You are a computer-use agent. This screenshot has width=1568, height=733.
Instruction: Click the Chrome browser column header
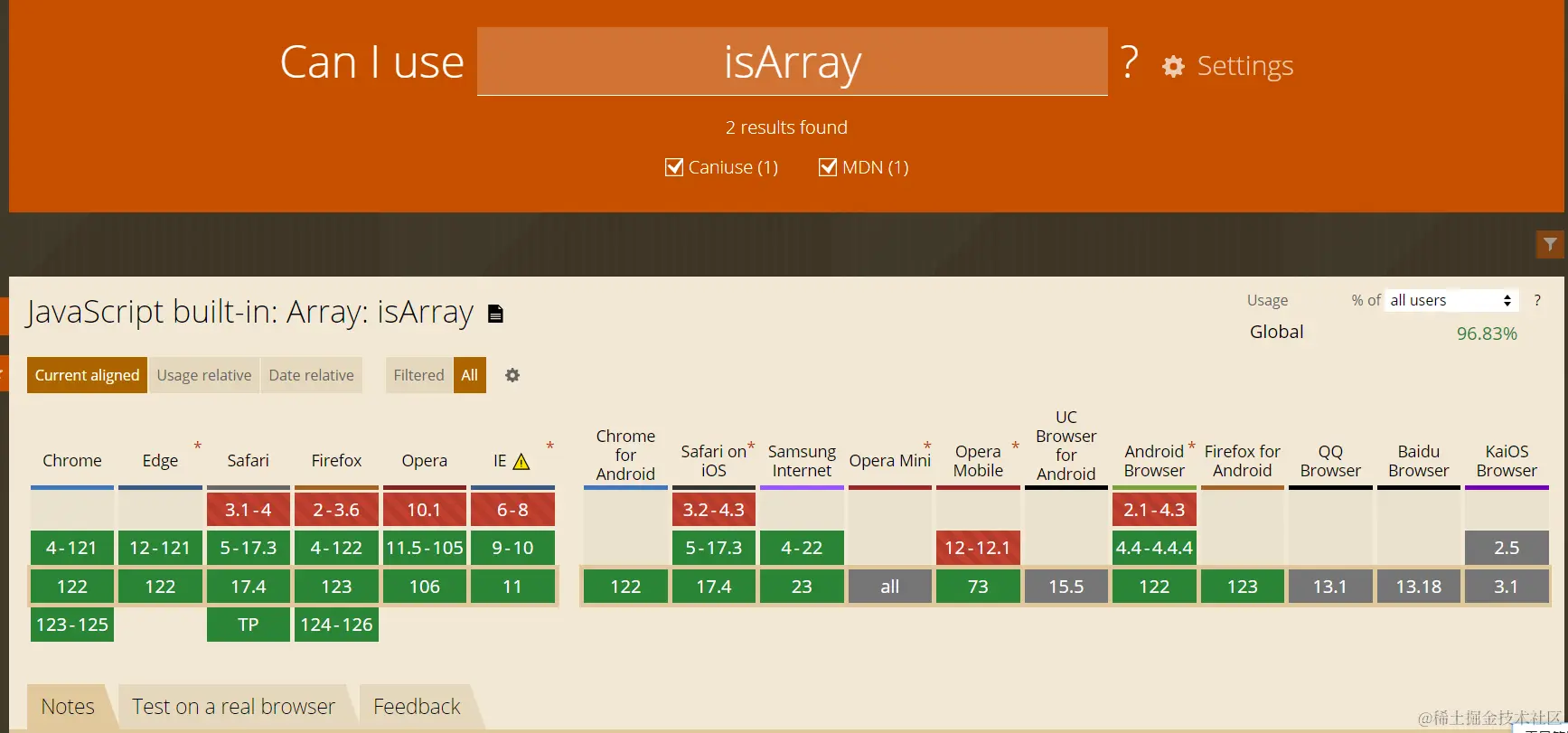coord(72,461)
